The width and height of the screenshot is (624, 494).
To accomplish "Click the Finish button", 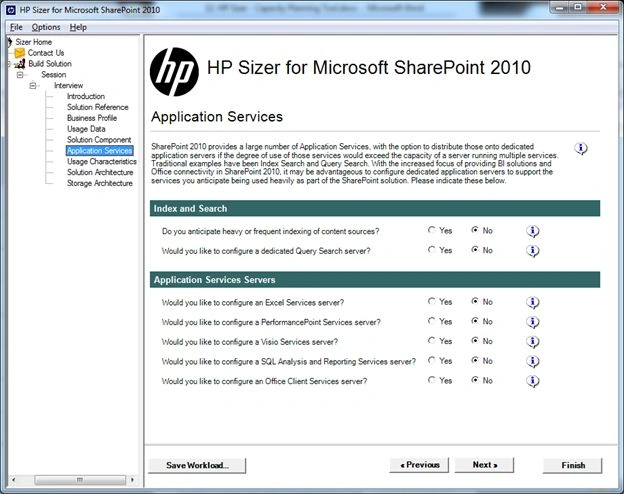I will (x=573, y=465).
